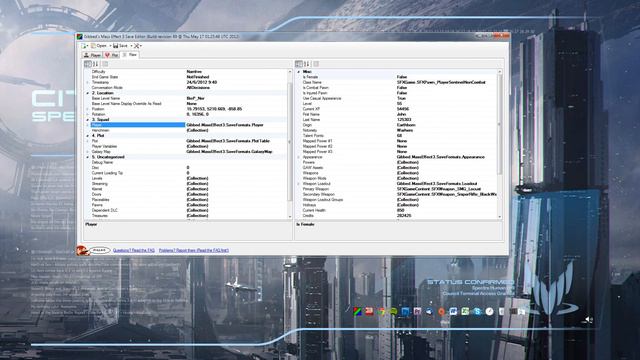Click the Skype icon in desktop dock
Viewport: 640px width, 360px height.
[477, 311]
